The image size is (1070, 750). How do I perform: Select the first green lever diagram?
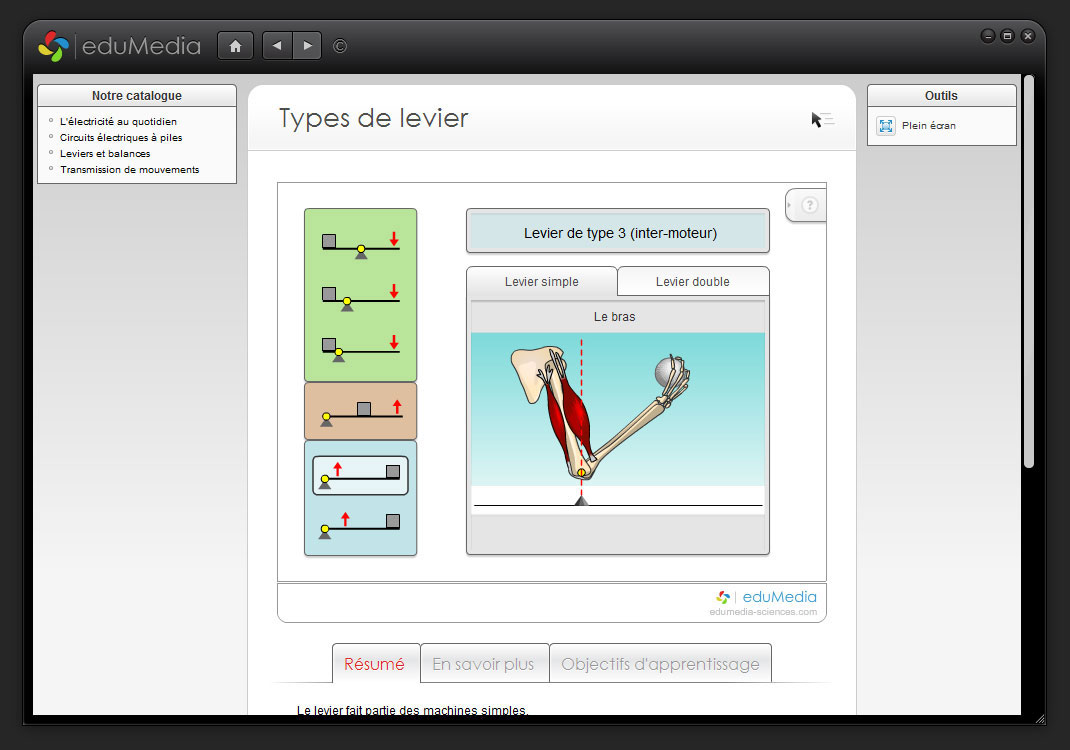point(360,245)
